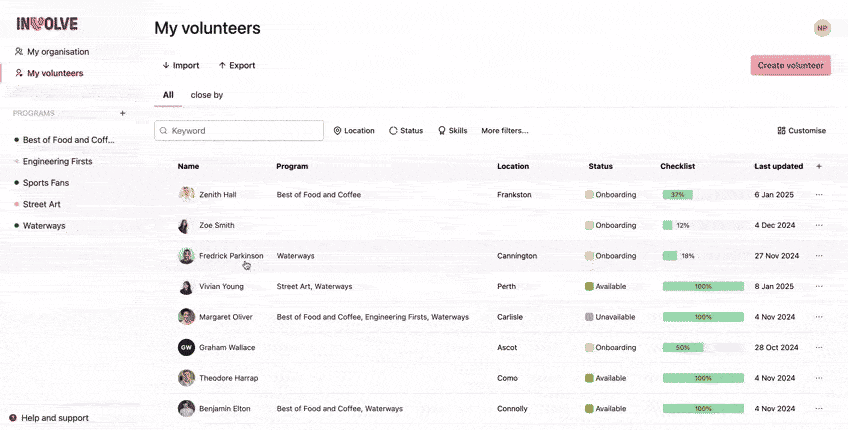The width and height of the screenshot is (848, 430).
Task: Expand the Location filter
Action: coord(354,131)
